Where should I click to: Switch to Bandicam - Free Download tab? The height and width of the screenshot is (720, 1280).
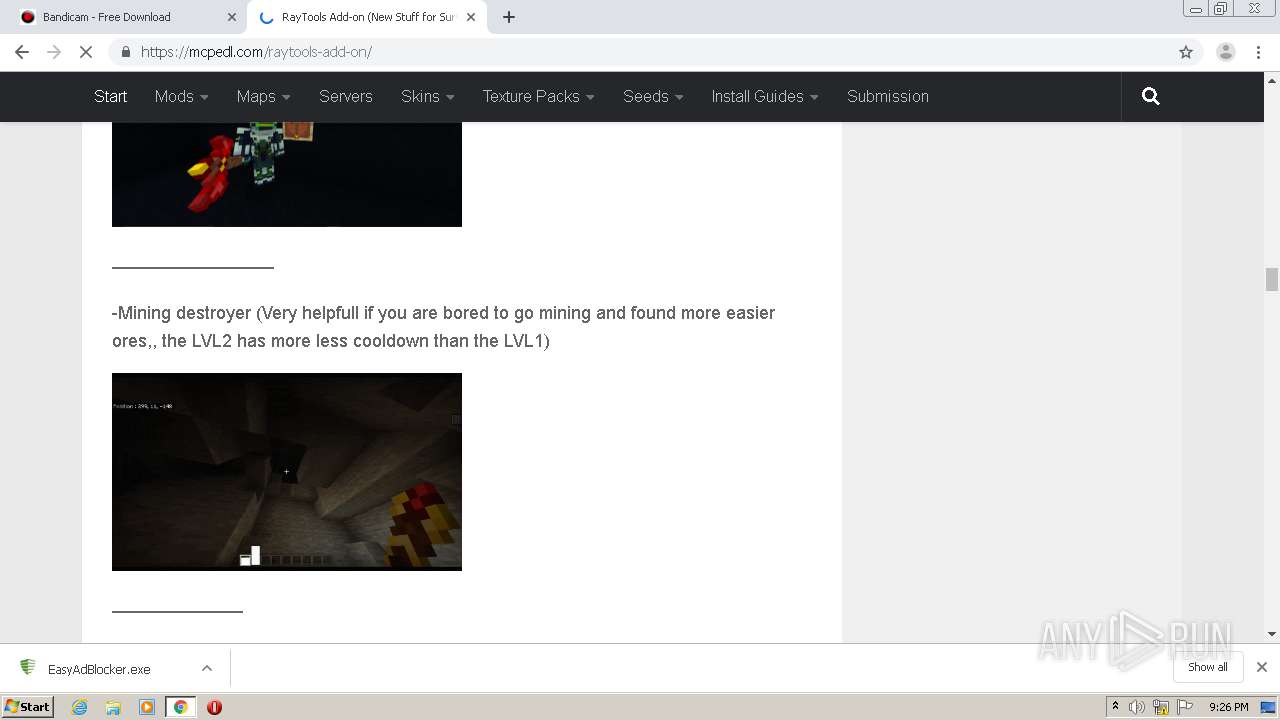(x=125, y=17)
